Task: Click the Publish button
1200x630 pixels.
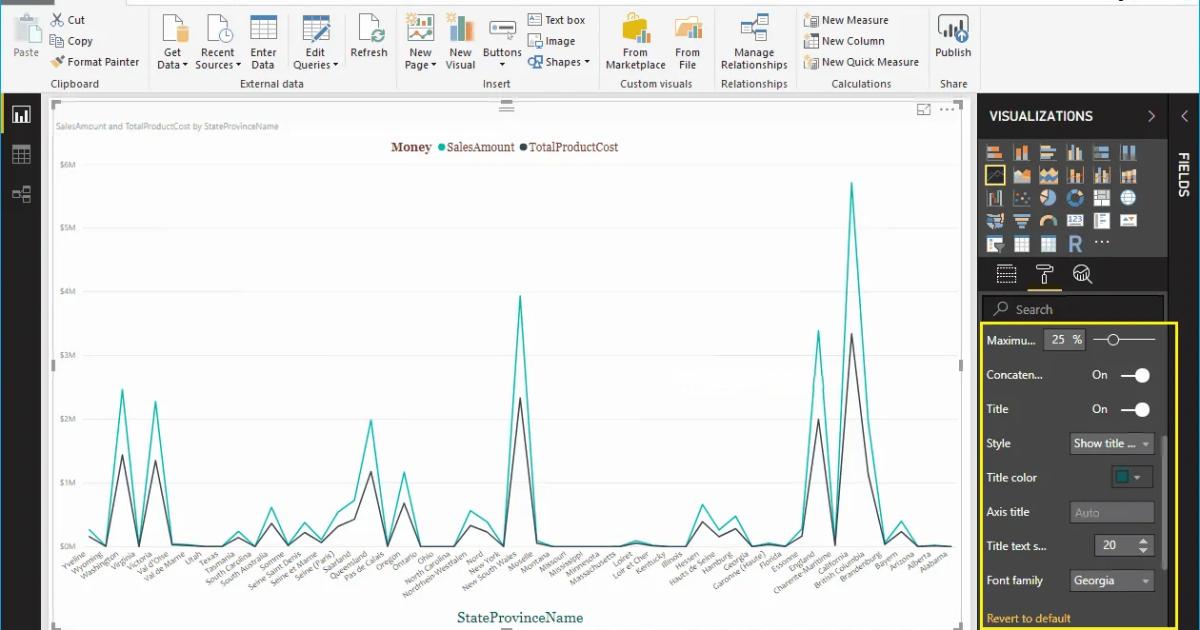Action: point(952,40)
